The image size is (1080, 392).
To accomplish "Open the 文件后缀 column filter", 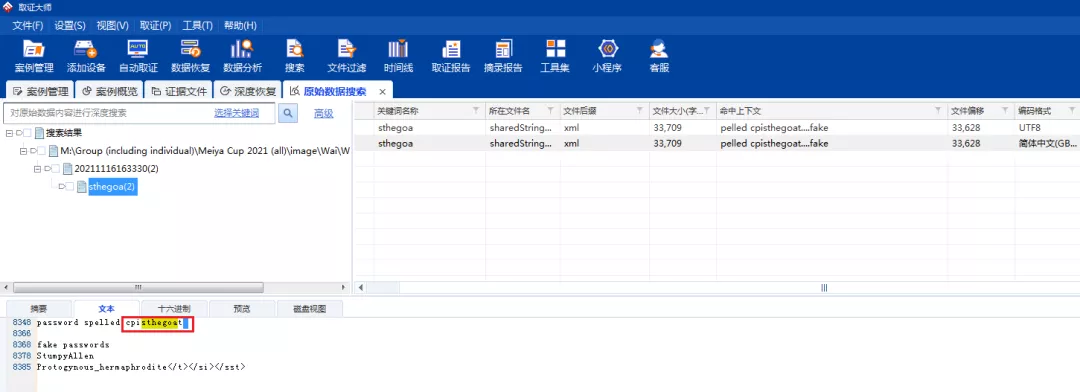I will [x=640, y=111].
